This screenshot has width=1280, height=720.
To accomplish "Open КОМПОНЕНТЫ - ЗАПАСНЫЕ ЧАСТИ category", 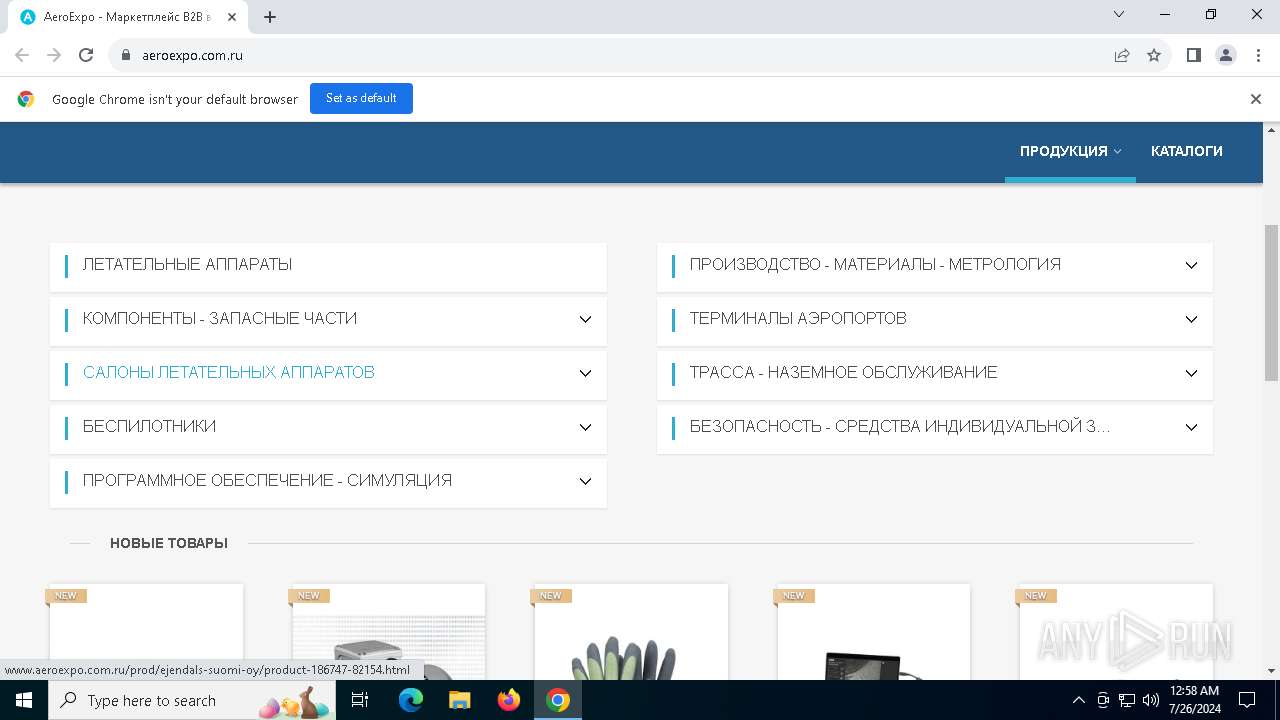I will pos(220,319).
